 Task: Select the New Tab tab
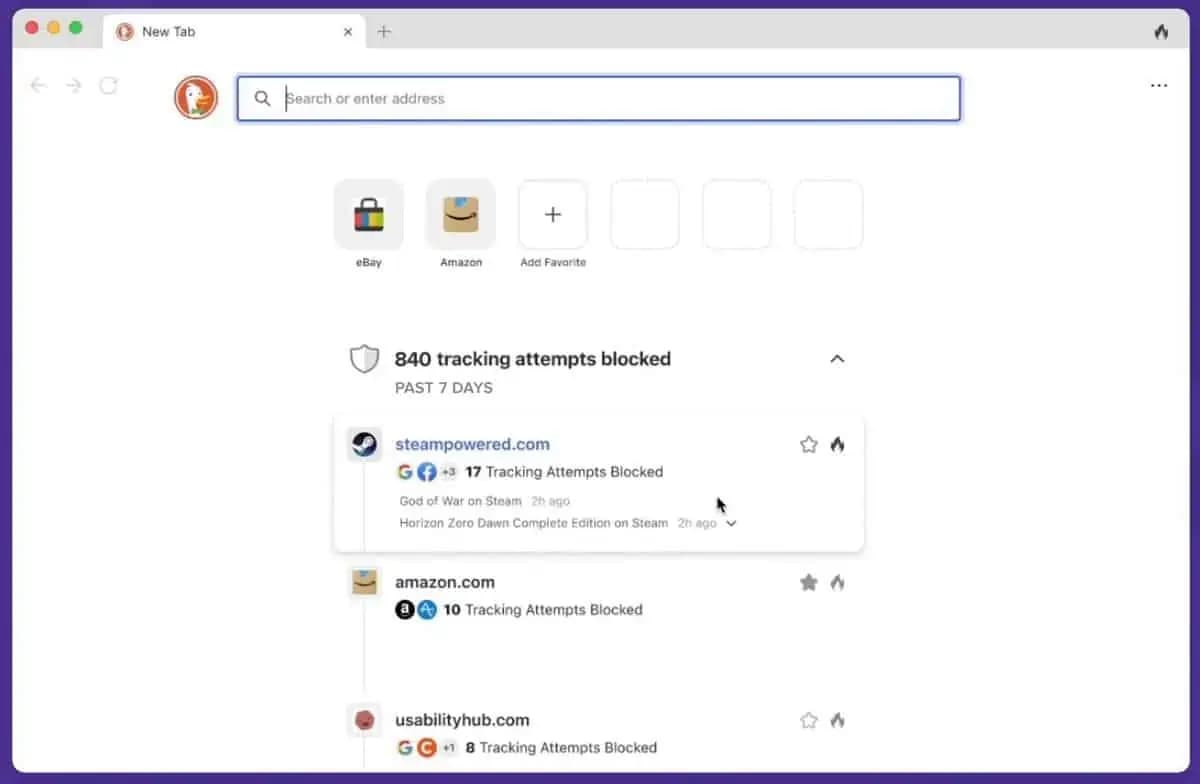click(x=234, y=32)
